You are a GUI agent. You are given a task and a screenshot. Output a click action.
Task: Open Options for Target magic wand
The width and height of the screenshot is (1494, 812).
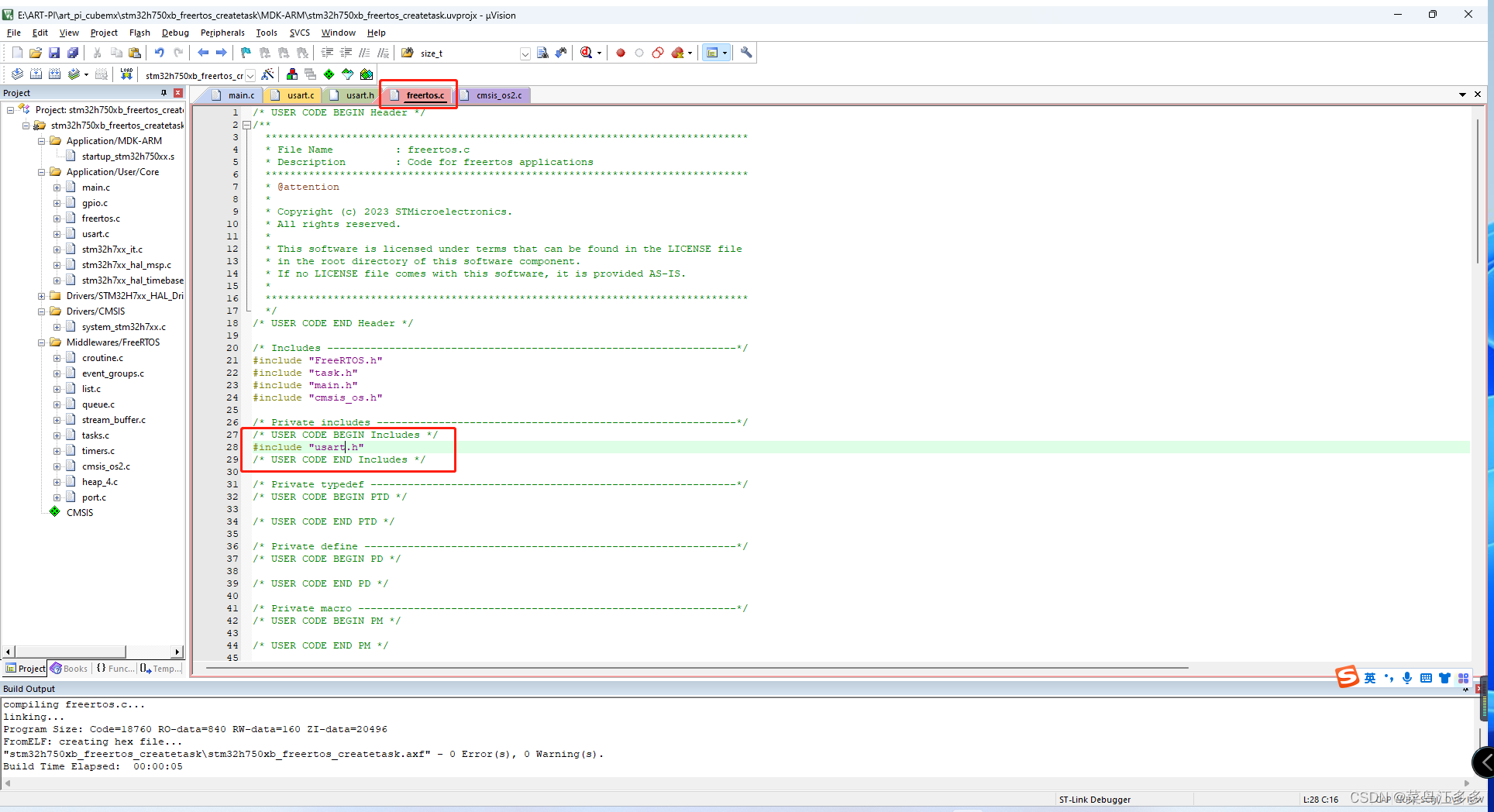point(267,74)
